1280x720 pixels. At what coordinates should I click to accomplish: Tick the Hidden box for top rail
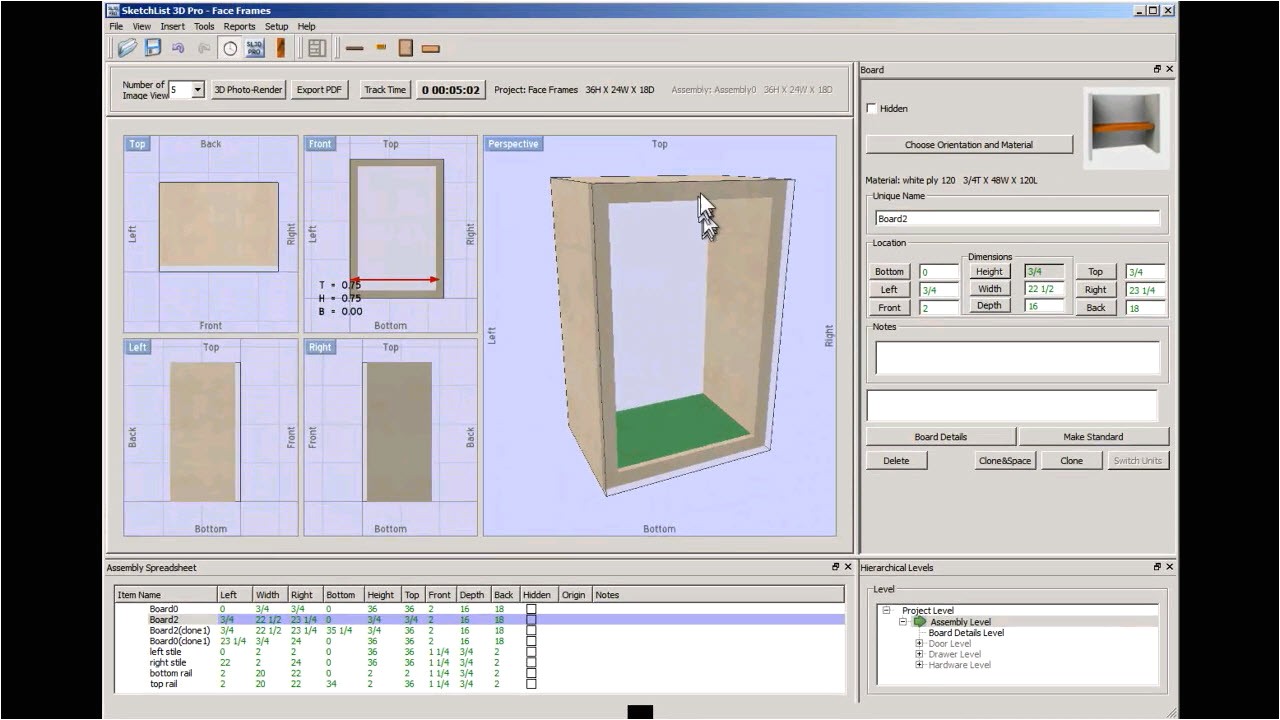(x=531, y=684)
